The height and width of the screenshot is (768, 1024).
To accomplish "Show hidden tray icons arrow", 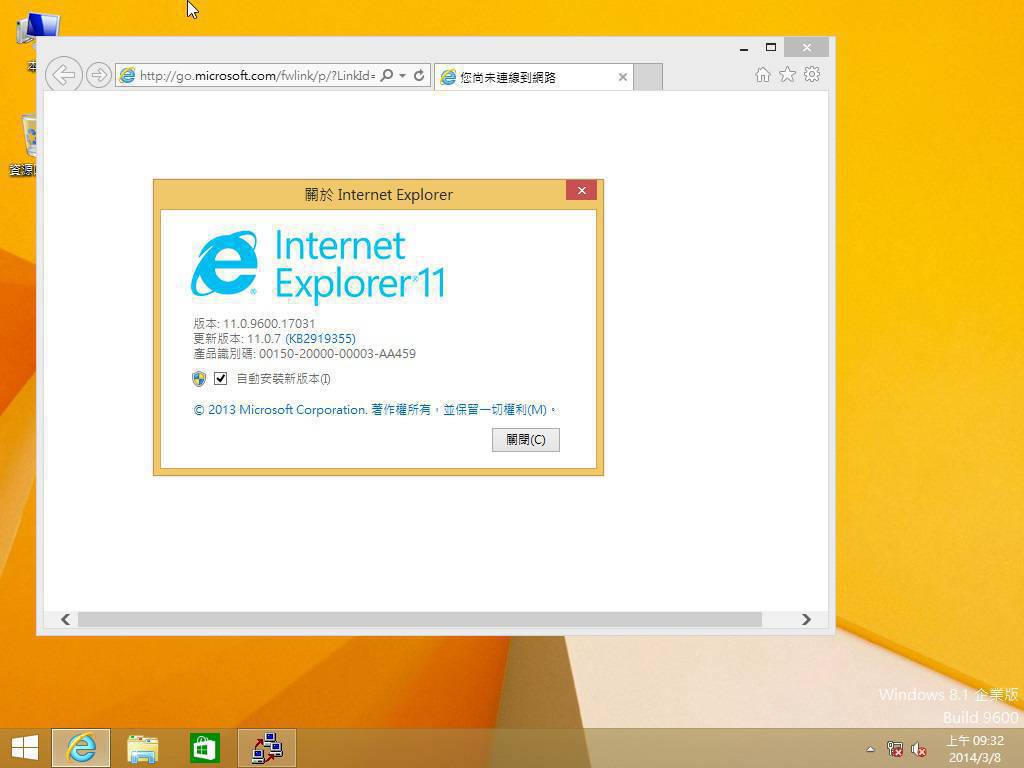I will [870, 749].
